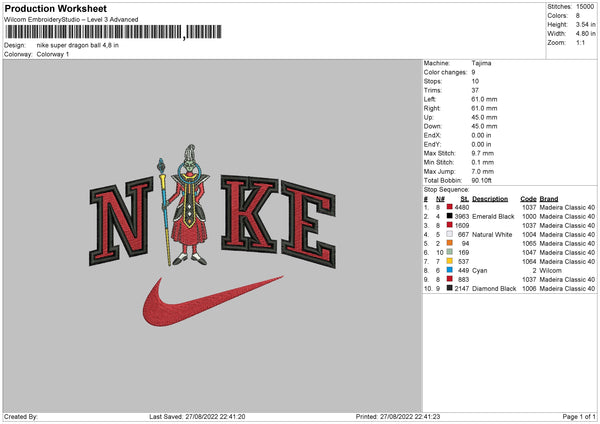Click the 'Brand' column header

point(549,199)
